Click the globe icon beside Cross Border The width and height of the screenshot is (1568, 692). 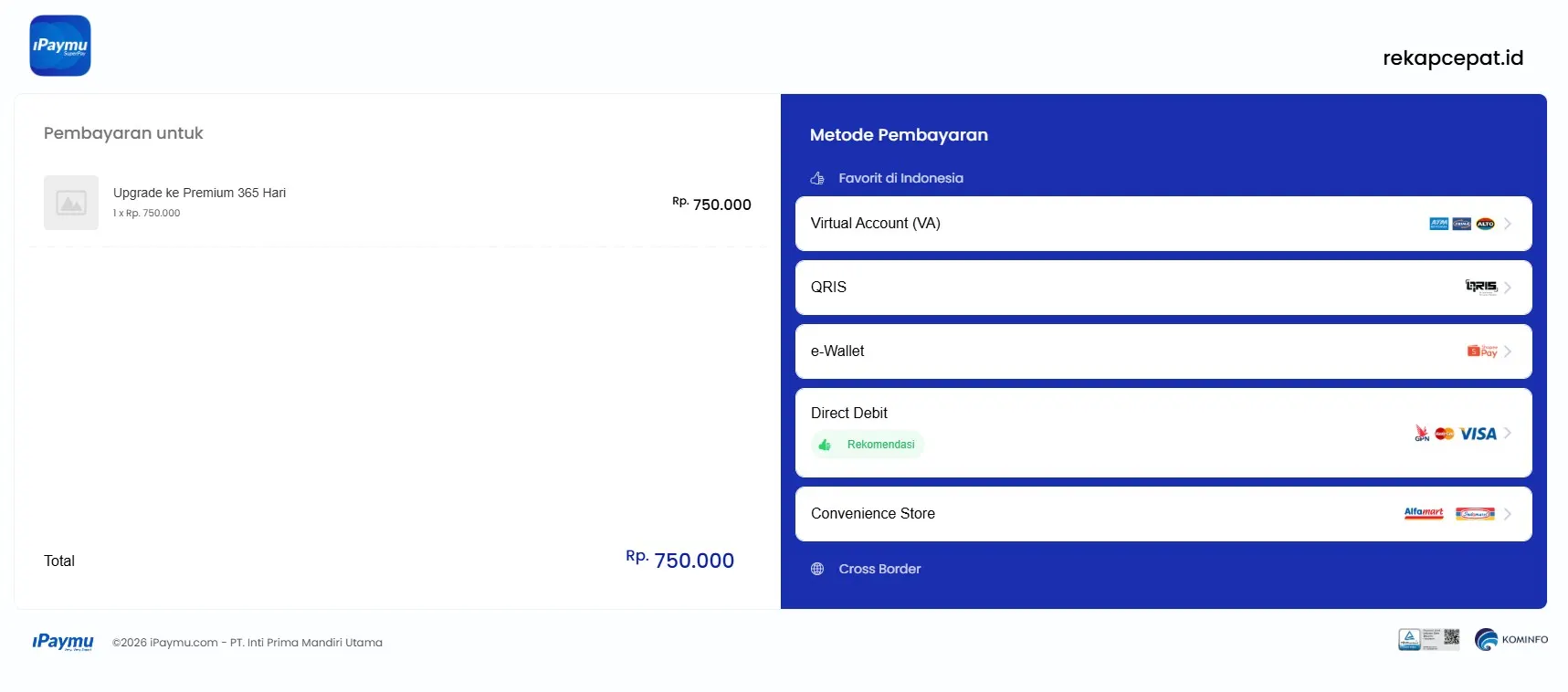817,568
